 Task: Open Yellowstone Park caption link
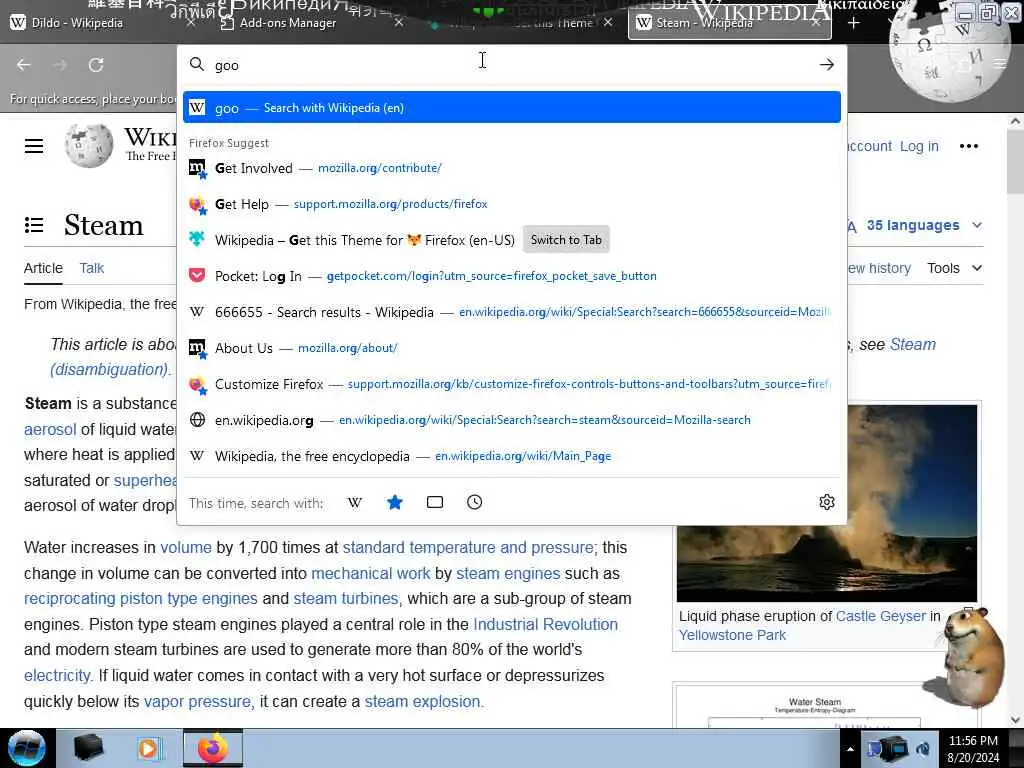(x=732, y=635)
